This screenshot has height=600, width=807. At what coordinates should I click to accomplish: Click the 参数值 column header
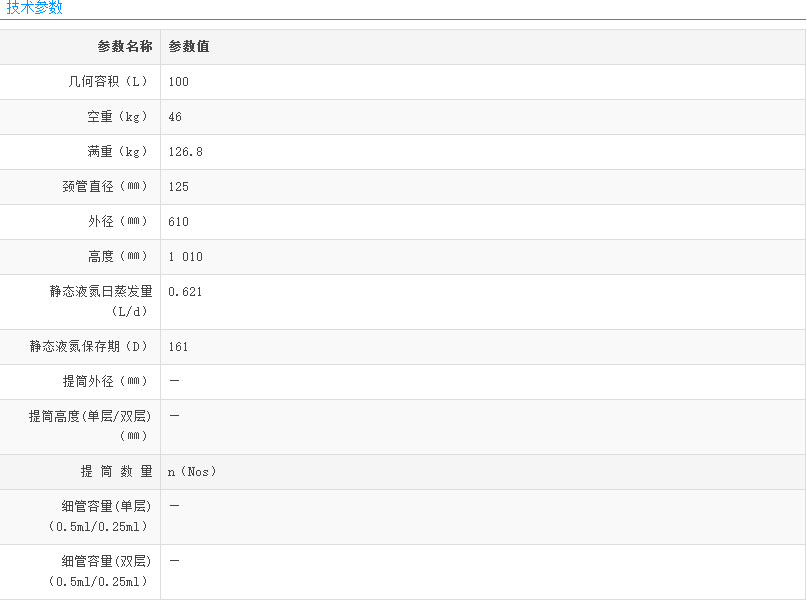189,47
